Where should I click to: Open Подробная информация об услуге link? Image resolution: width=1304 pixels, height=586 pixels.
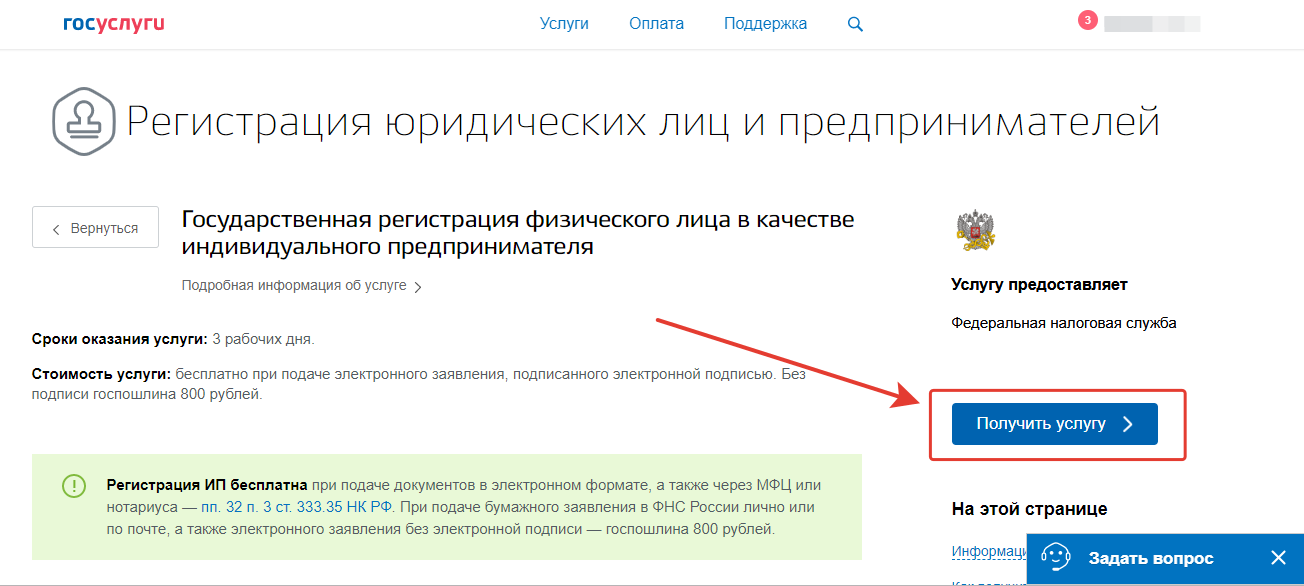294,285
